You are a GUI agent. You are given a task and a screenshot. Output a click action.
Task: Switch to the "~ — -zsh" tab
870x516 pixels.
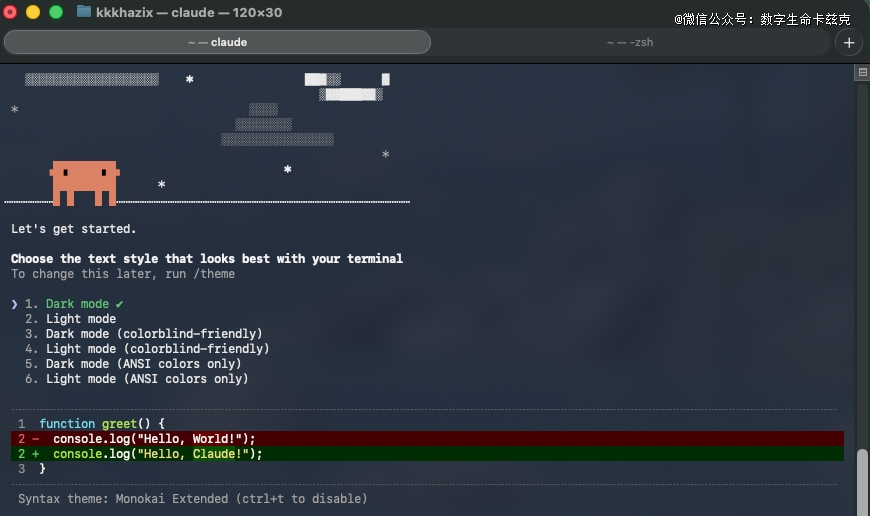(x=630, y=42)
